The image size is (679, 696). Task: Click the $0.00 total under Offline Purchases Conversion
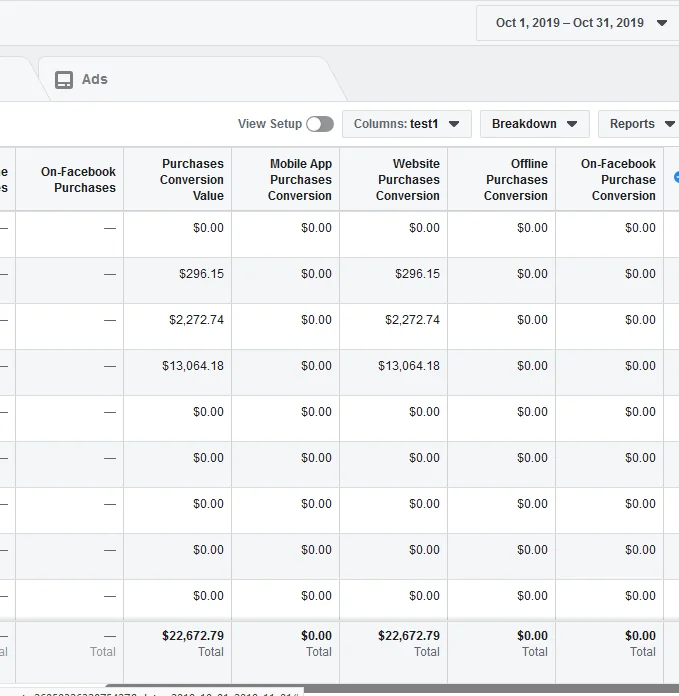click(x=532, y=636)
